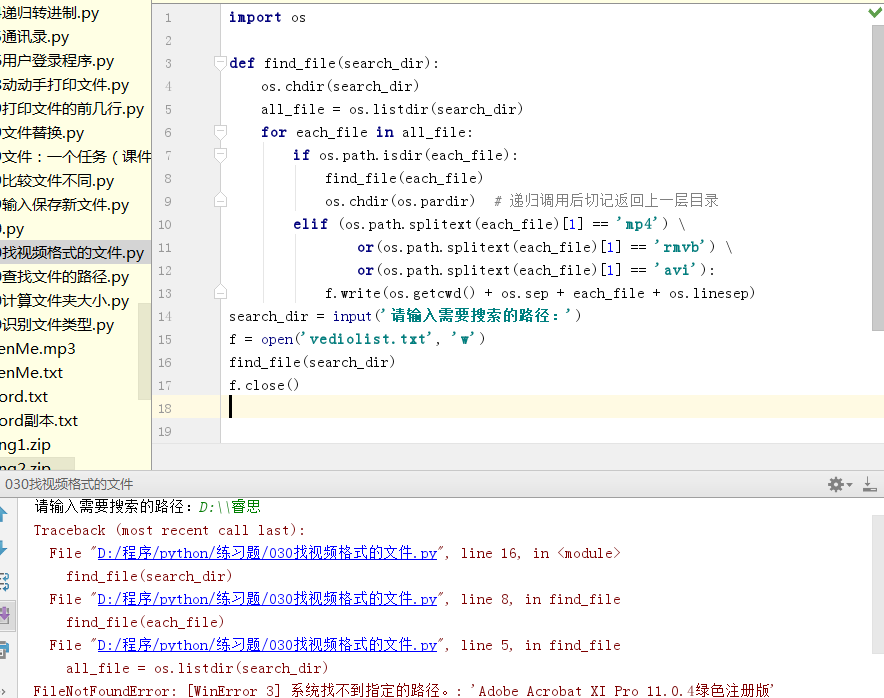884x698 pixels.
Task: Open 输入保存新文件.py in project tree
Action: (x=64, y=205)
